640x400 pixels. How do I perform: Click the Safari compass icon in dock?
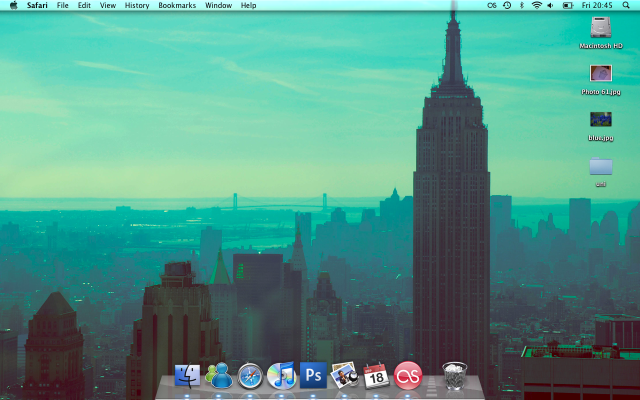click(250, 376)
